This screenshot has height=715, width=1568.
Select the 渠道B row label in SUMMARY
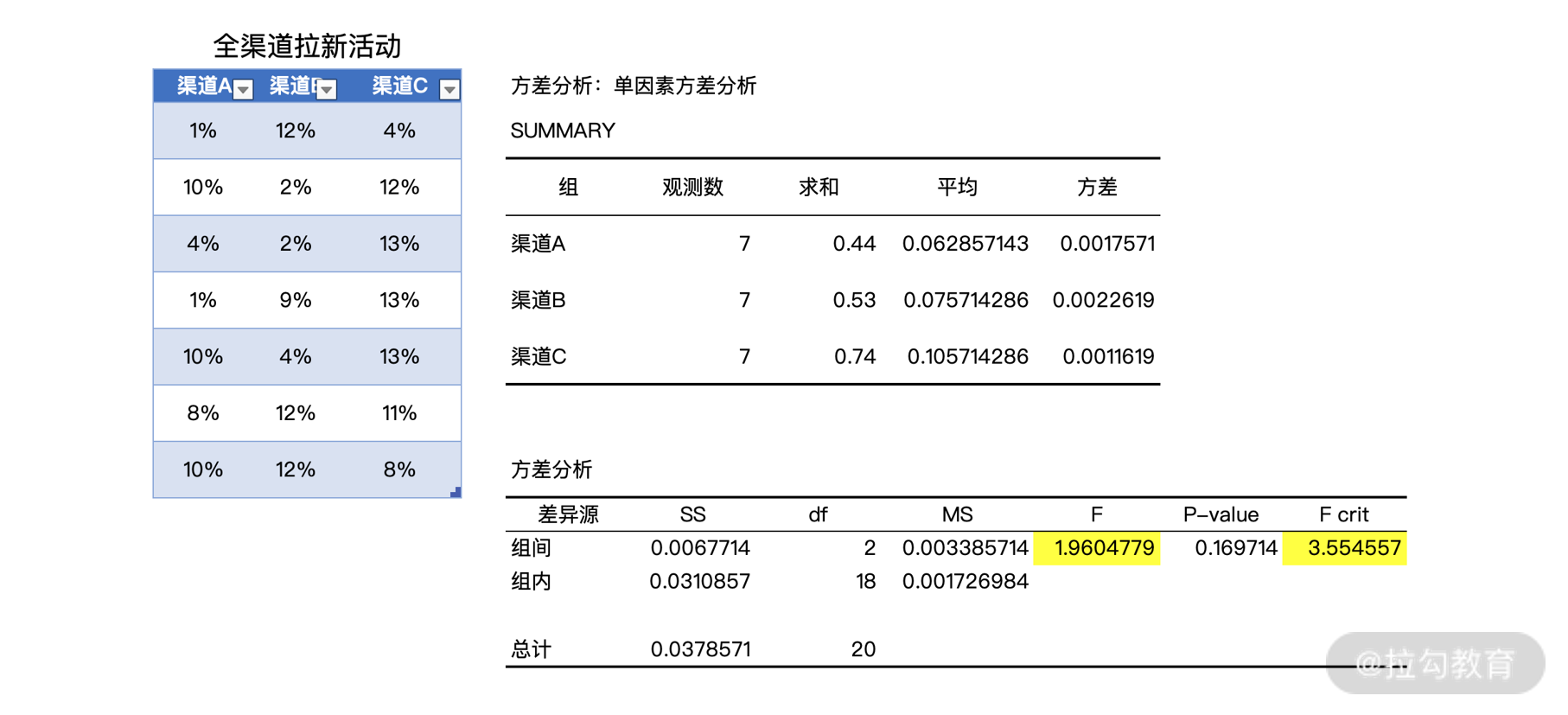[x=539, y=300]
